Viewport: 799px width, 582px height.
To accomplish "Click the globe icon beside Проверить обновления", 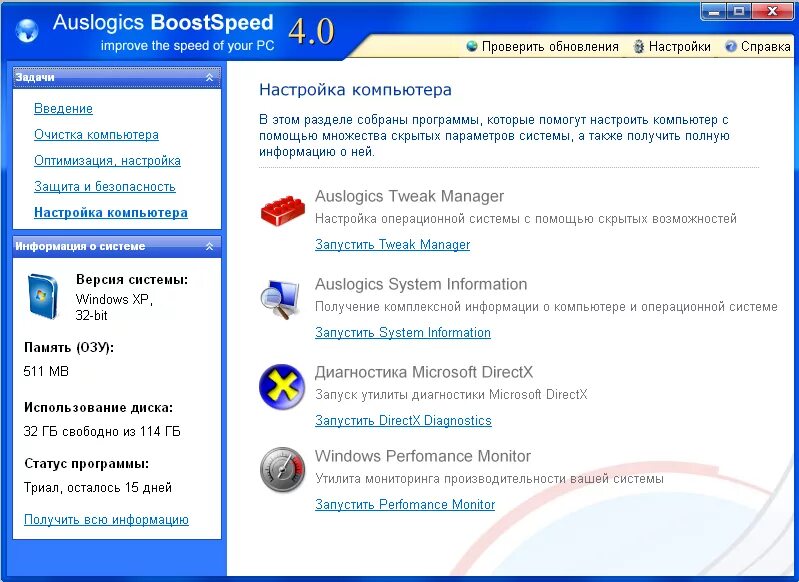I will 472,46.
